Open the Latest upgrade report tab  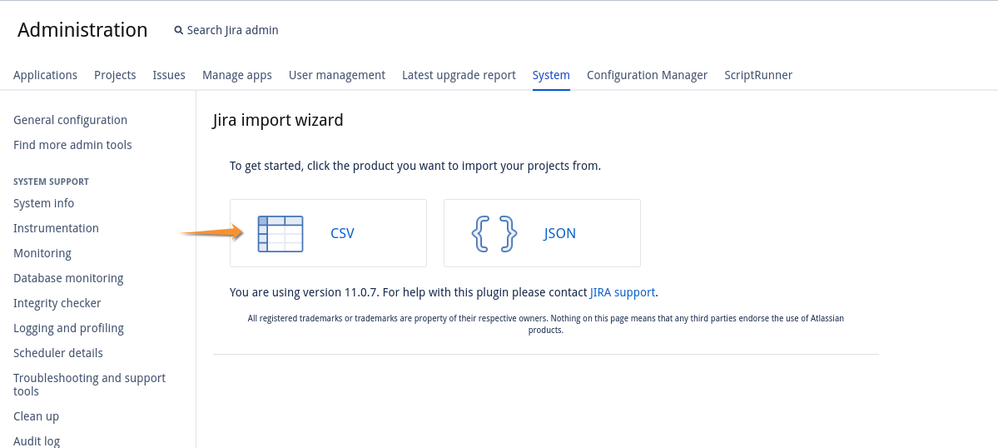click(x=459, y=75)
